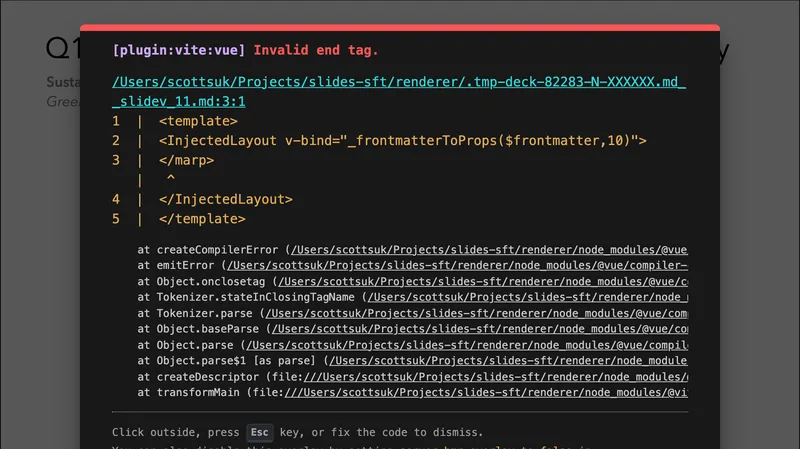800x449 pixels.
Task: Click the caret error marker under </marp>
Action: click(x=170, y=179)
